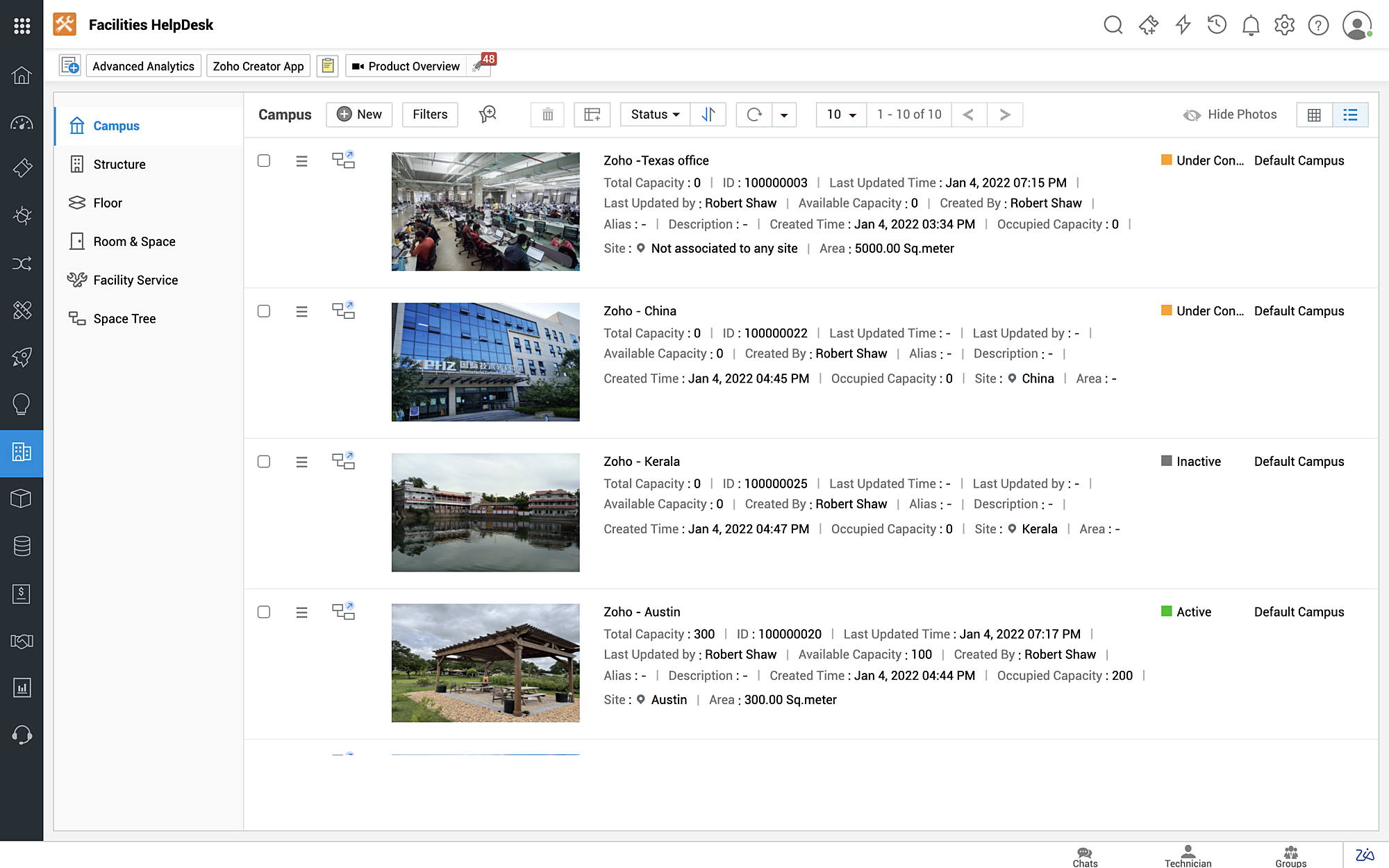The image size is (1389, 868).
Task: Open the Status filter dropdown
Action: point(654,114)
